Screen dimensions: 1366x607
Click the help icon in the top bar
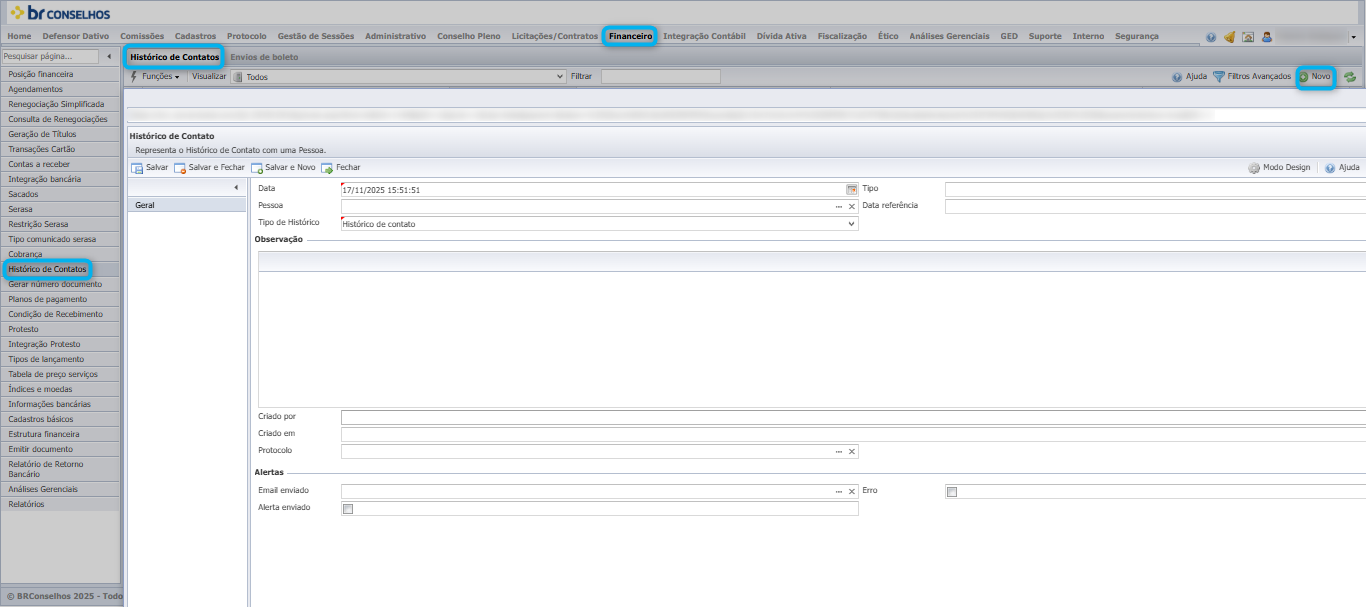[x=1211, y=37]
